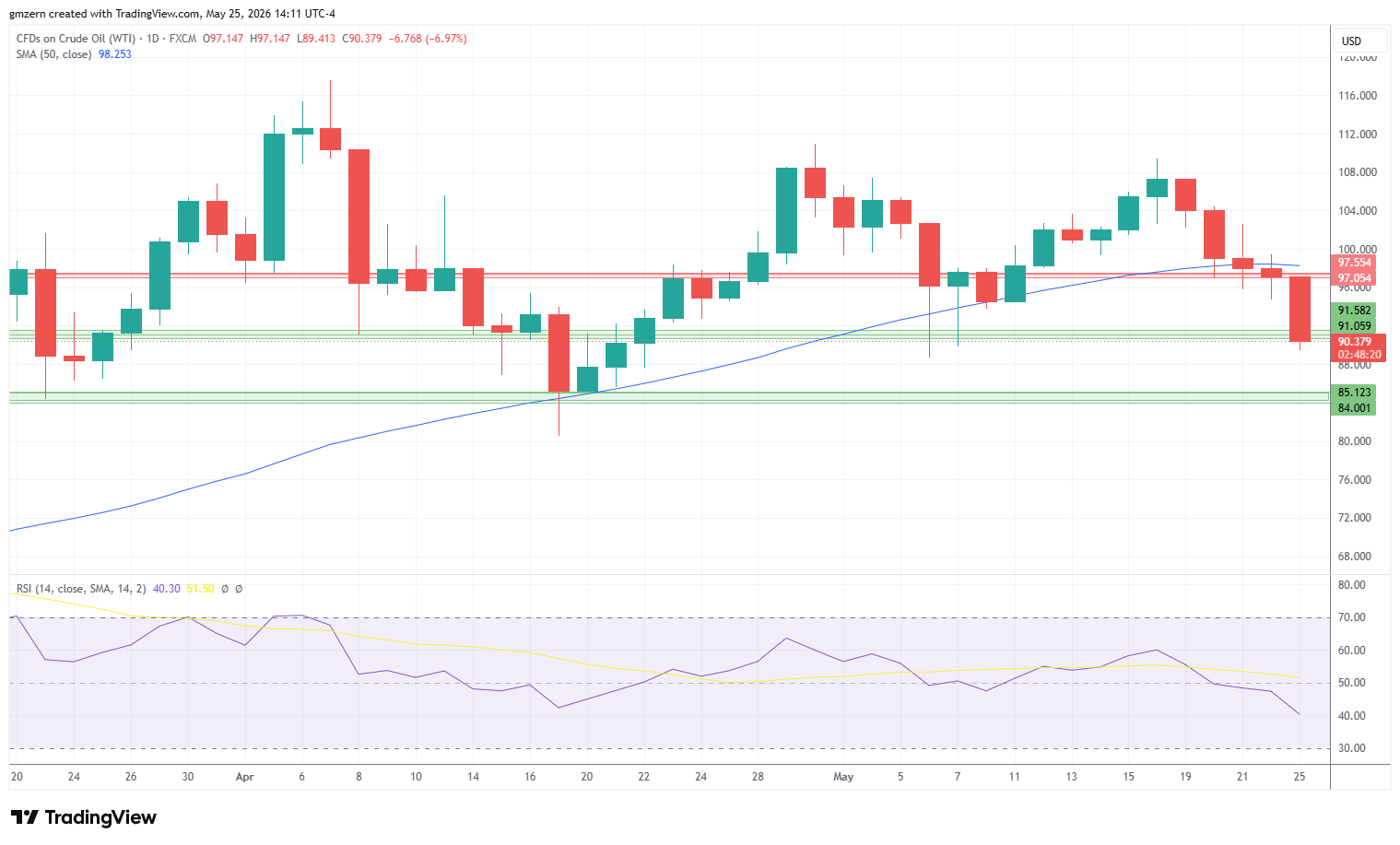
Task: Click the CFDs on Crude Oil (WTI) symbol title
Action: pos(76,39)
